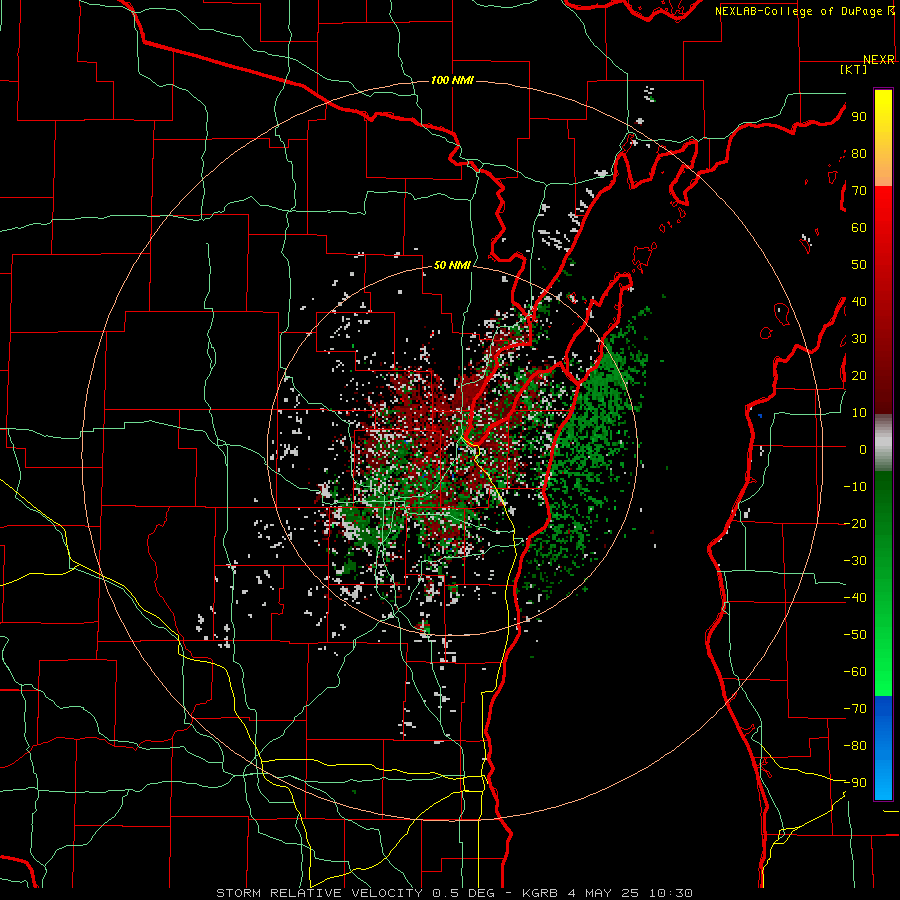Click the light blue segment near -90
The width and height of the screenshot is (900, 900).
pyautogui.click(x=883, y=781)
